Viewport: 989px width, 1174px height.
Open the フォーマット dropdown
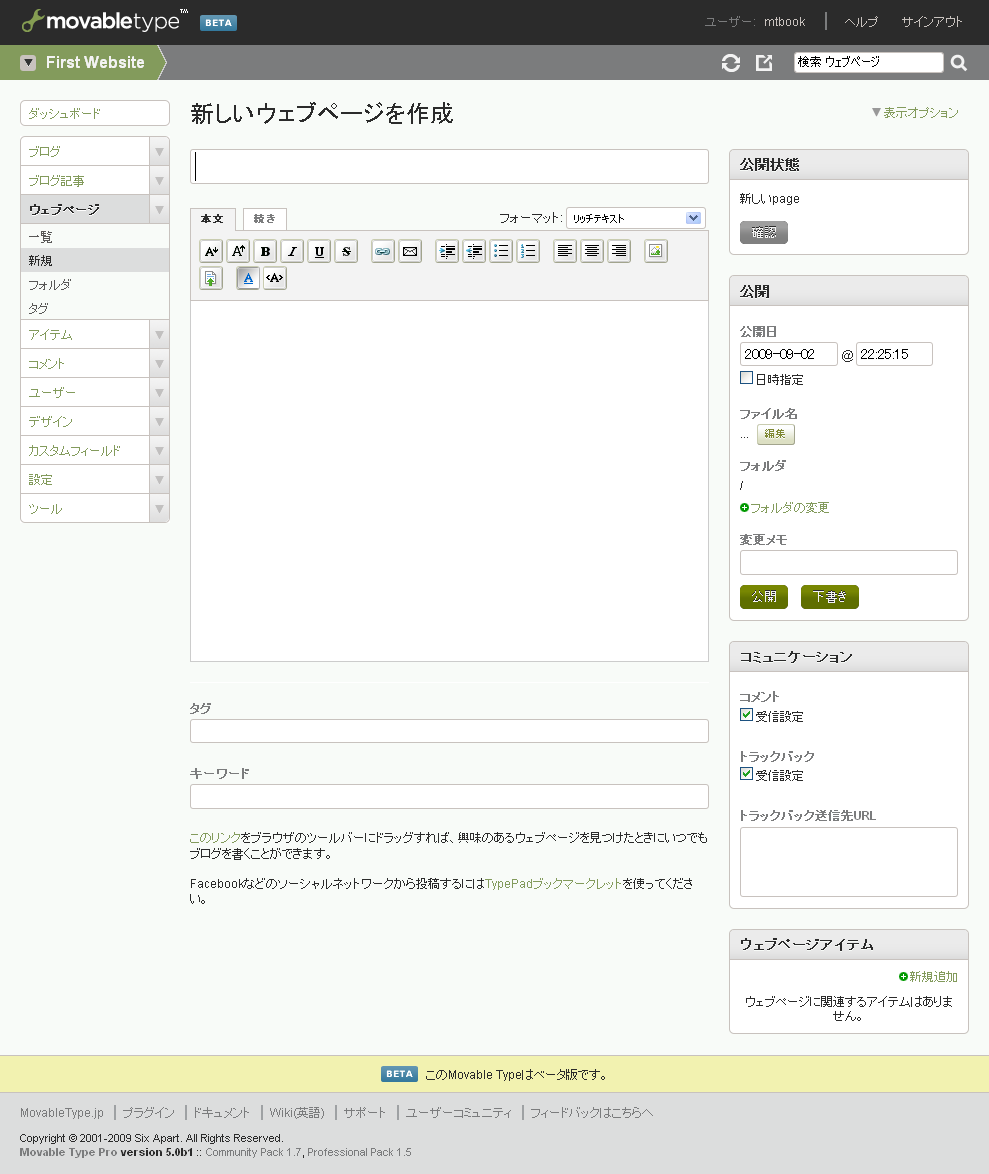point(635,218)
